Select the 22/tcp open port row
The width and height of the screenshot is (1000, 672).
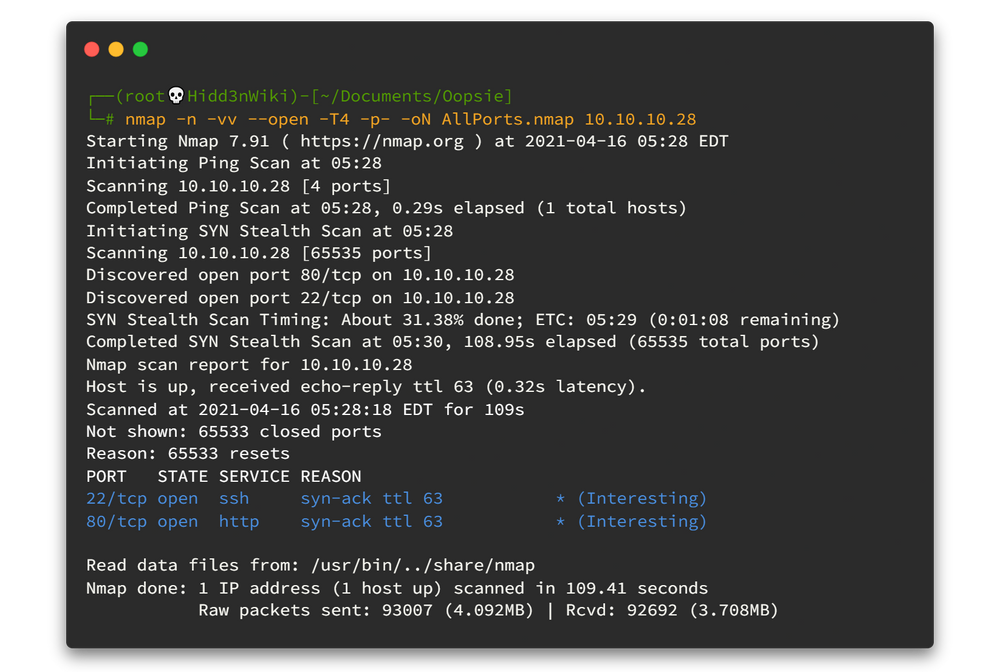click(x=264, y=498)
